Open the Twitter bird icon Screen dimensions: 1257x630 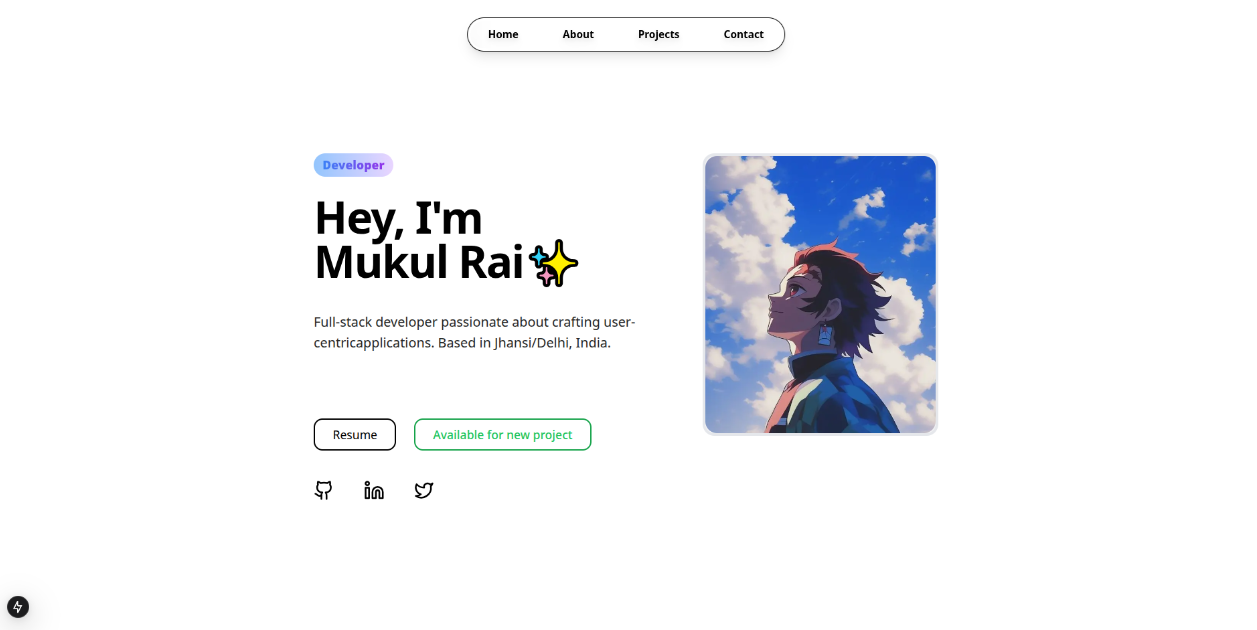(x=424, y=490)
